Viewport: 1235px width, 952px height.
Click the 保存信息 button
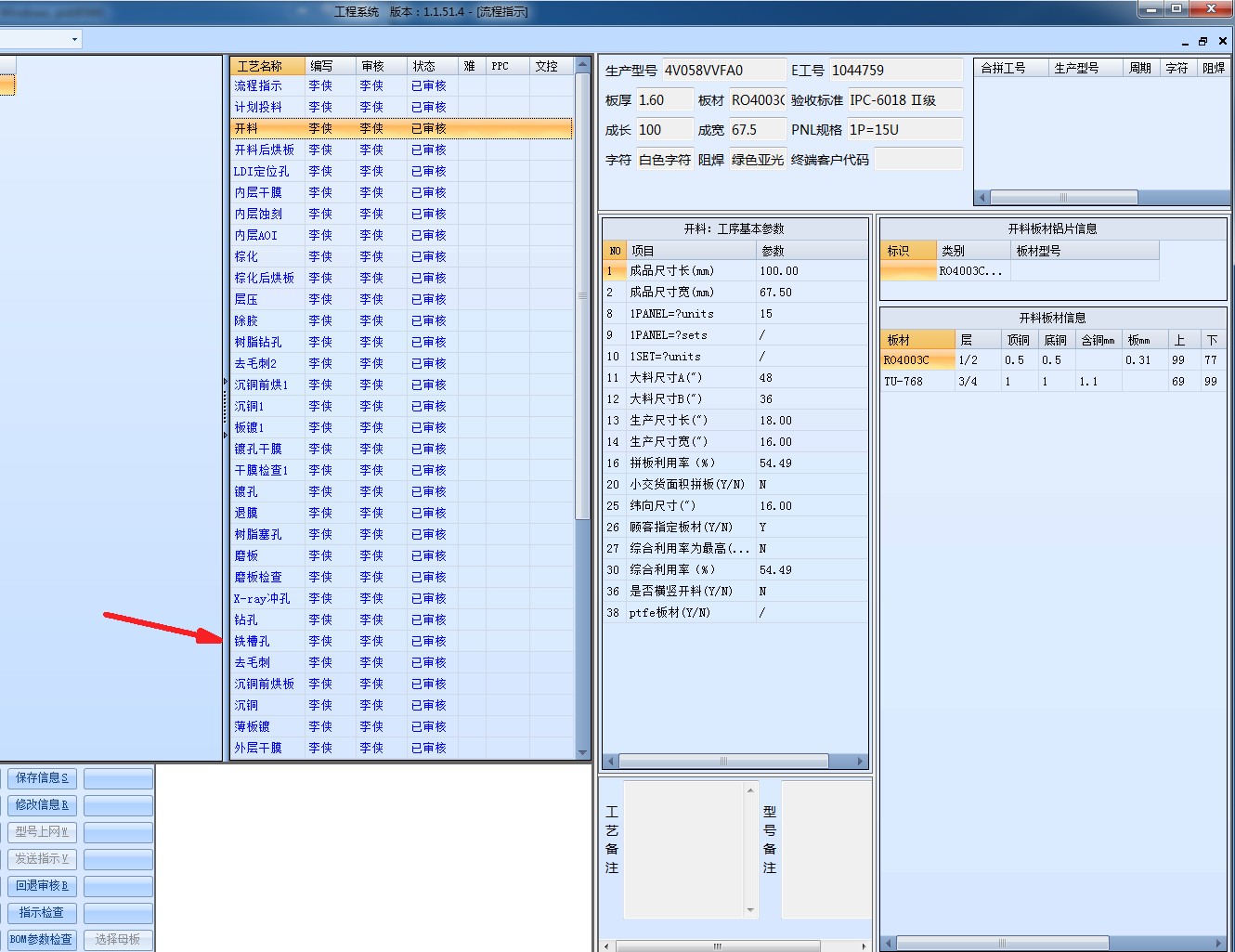click(42, 778)
